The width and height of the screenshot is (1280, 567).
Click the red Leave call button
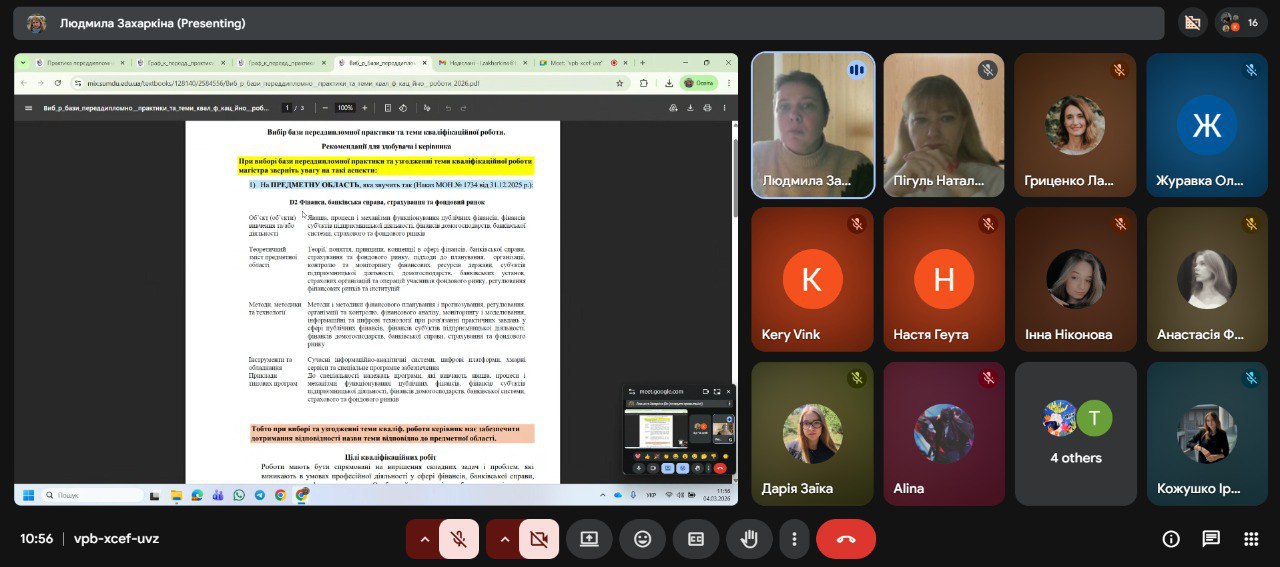click(846, 539)
